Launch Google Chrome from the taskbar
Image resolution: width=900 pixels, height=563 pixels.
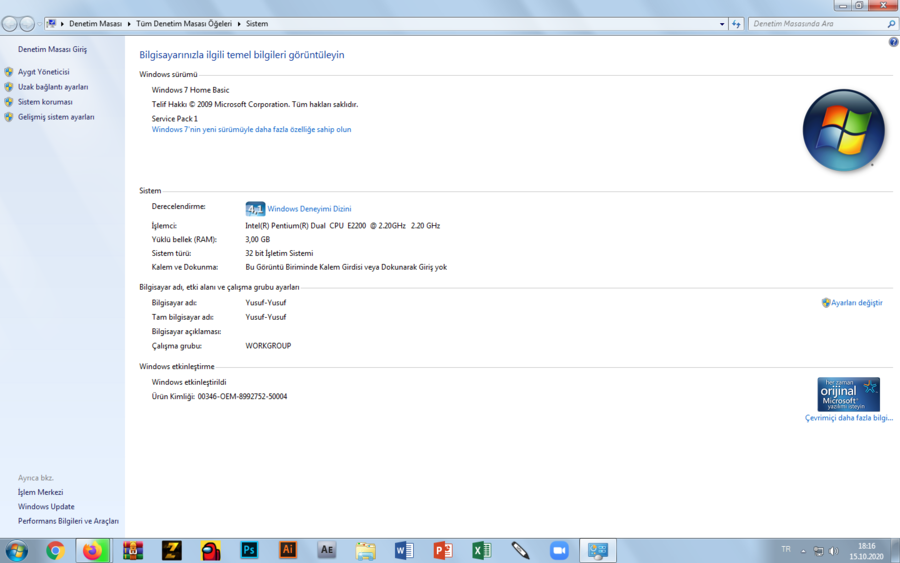55,551
